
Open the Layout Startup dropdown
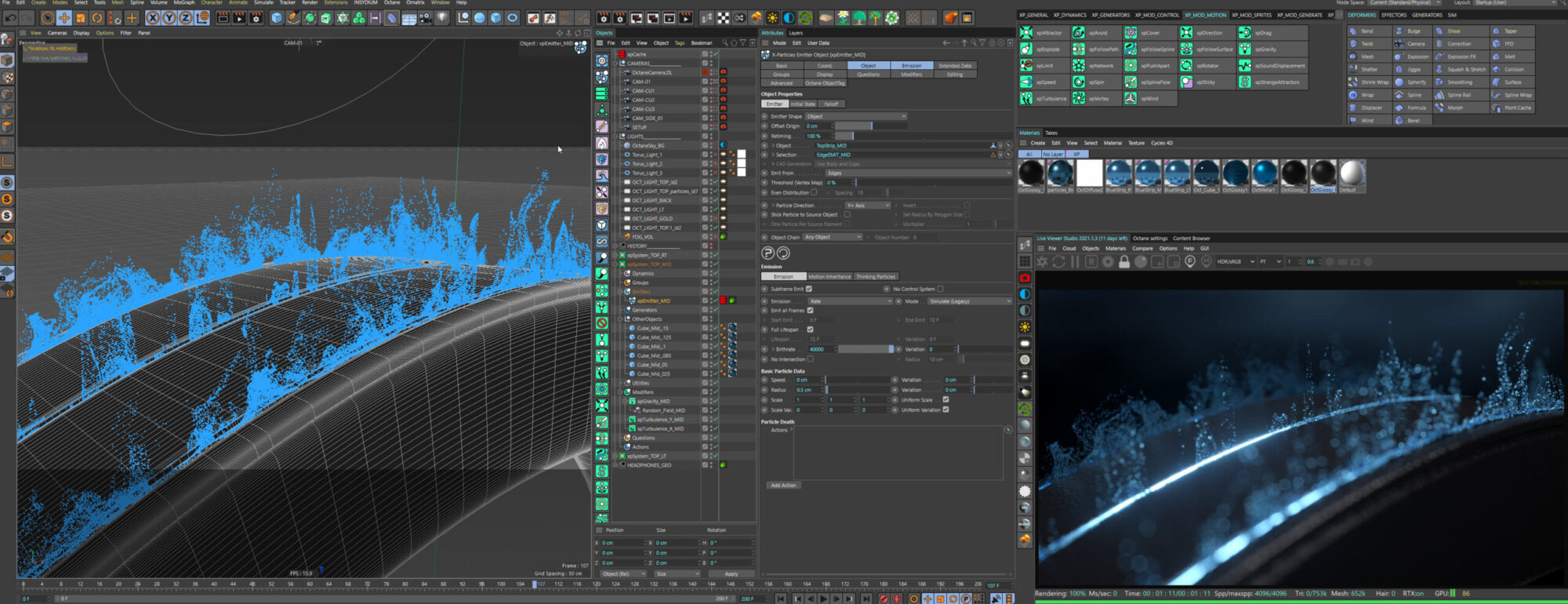[1515, 2]
